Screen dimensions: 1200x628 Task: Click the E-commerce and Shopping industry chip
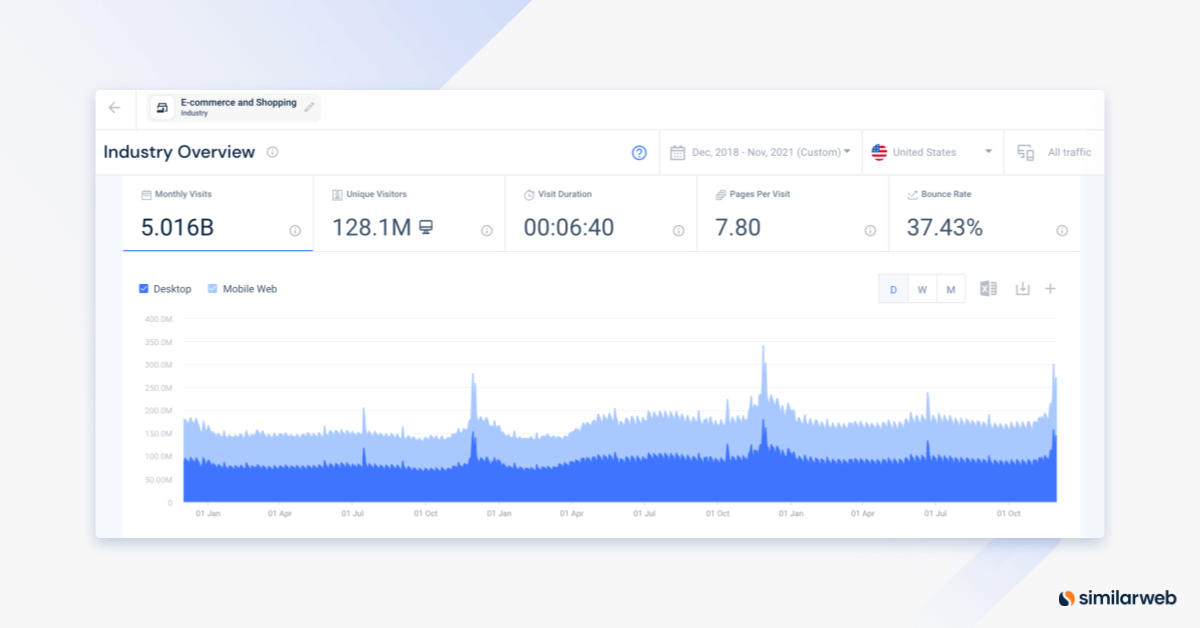[234, 108]
